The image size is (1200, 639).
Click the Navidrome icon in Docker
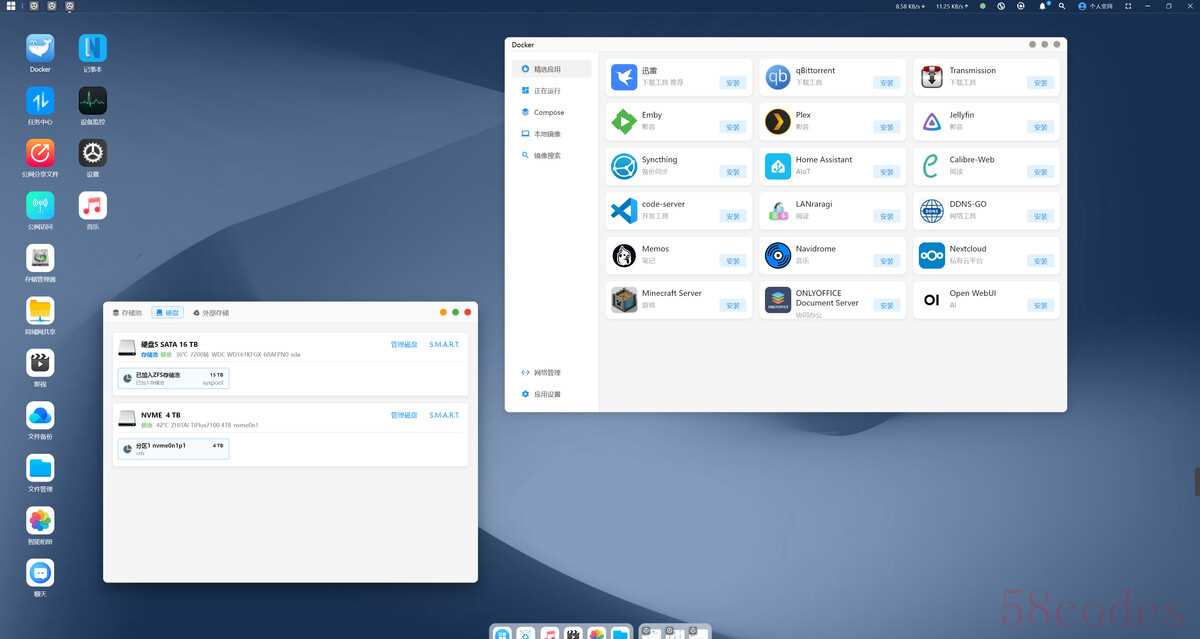(778, 255)
